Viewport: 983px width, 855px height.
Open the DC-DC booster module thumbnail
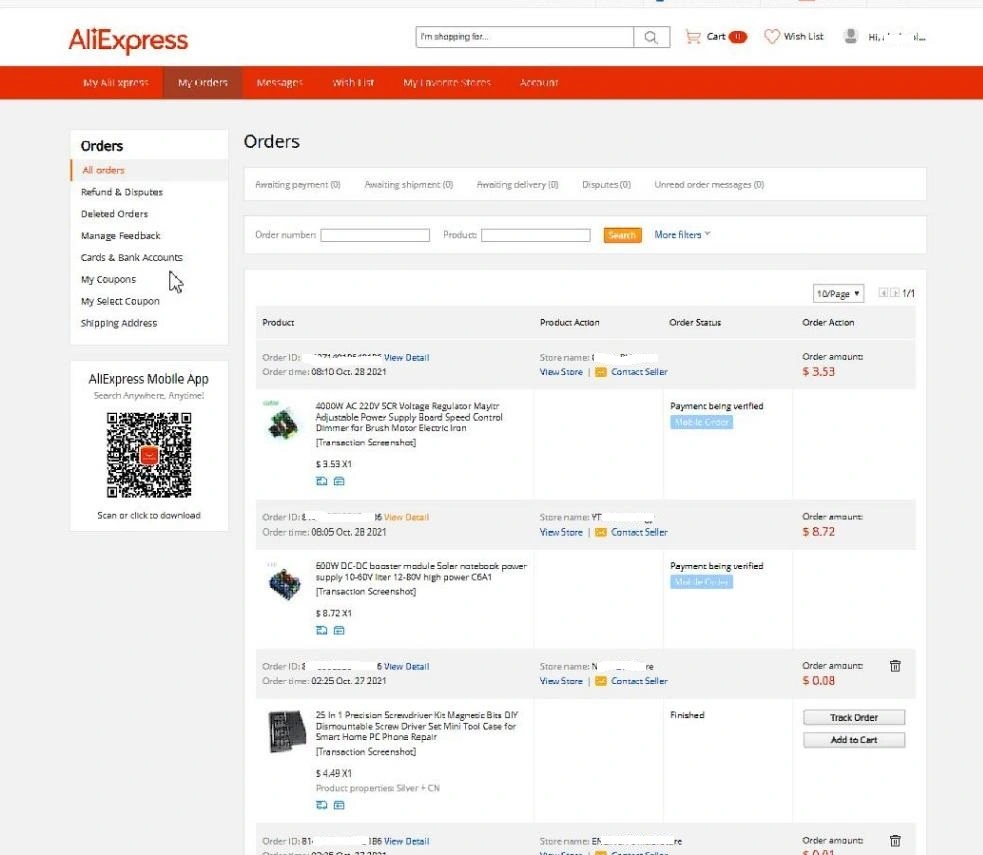[x=284, y=582]
